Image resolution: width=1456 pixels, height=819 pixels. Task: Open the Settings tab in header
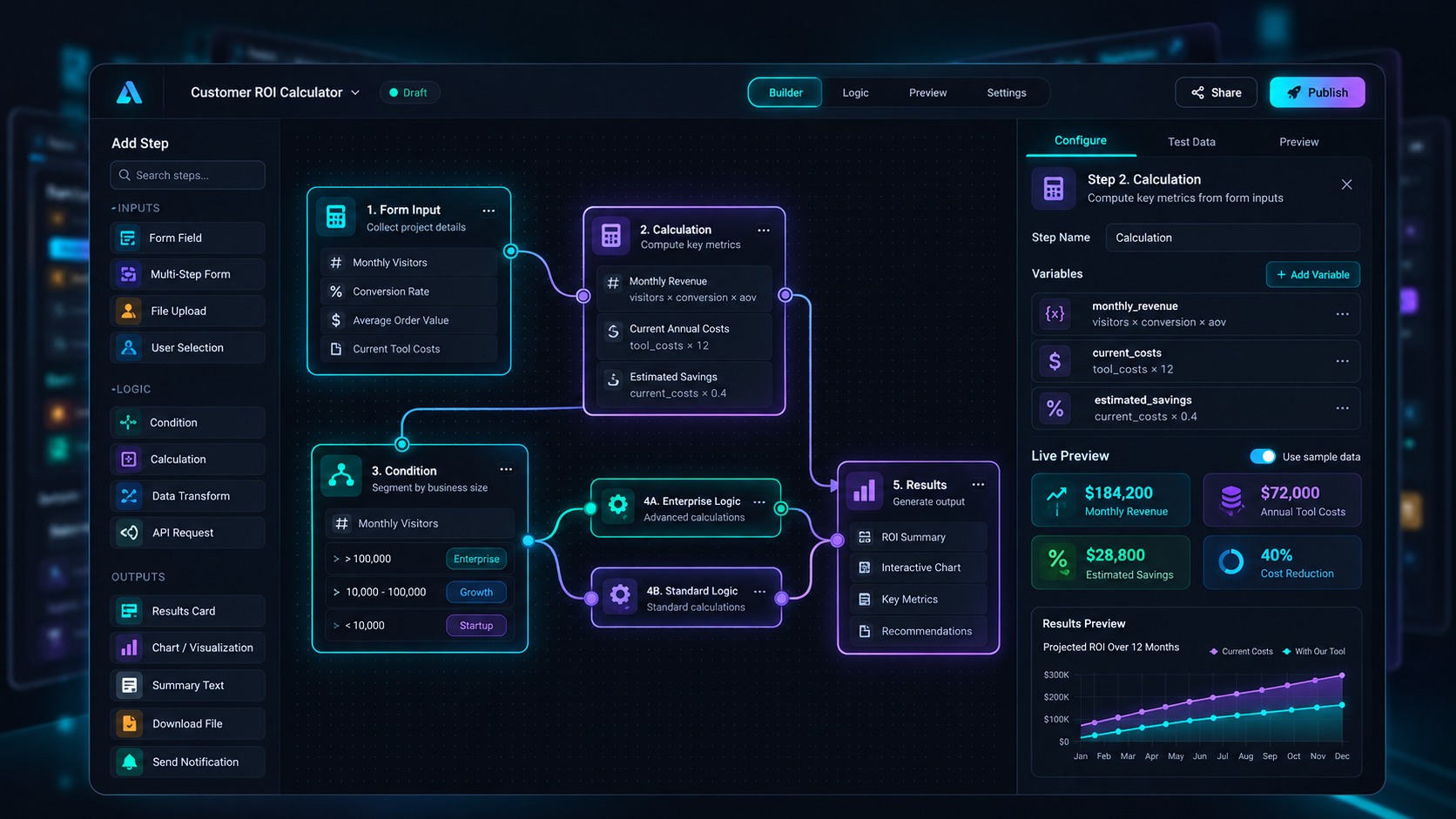pyautogui.click(x=1006, y=92)
